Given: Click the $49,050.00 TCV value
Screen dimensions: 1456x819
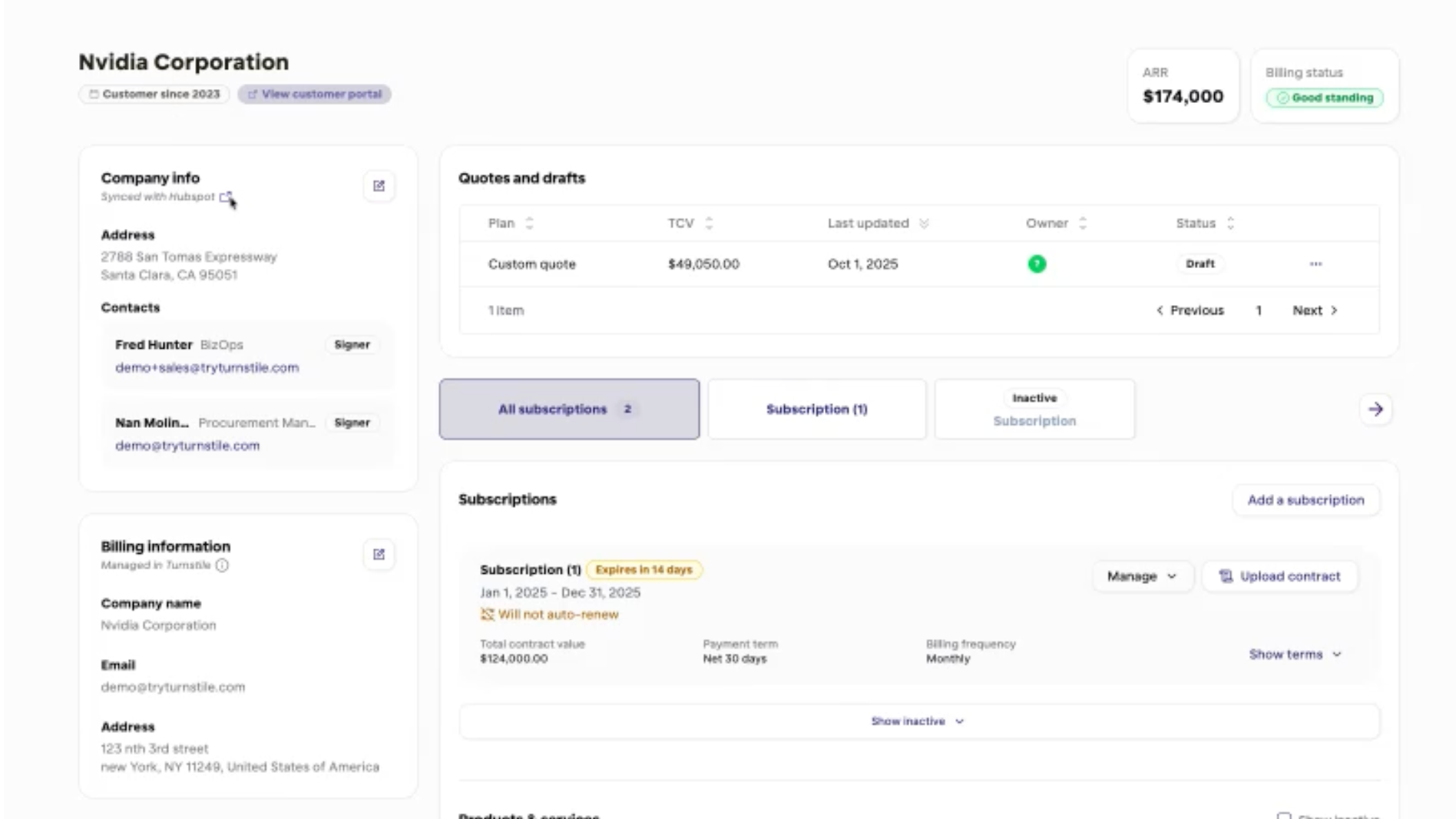Looking at the screenshot, I should click(x=703, y=264).
